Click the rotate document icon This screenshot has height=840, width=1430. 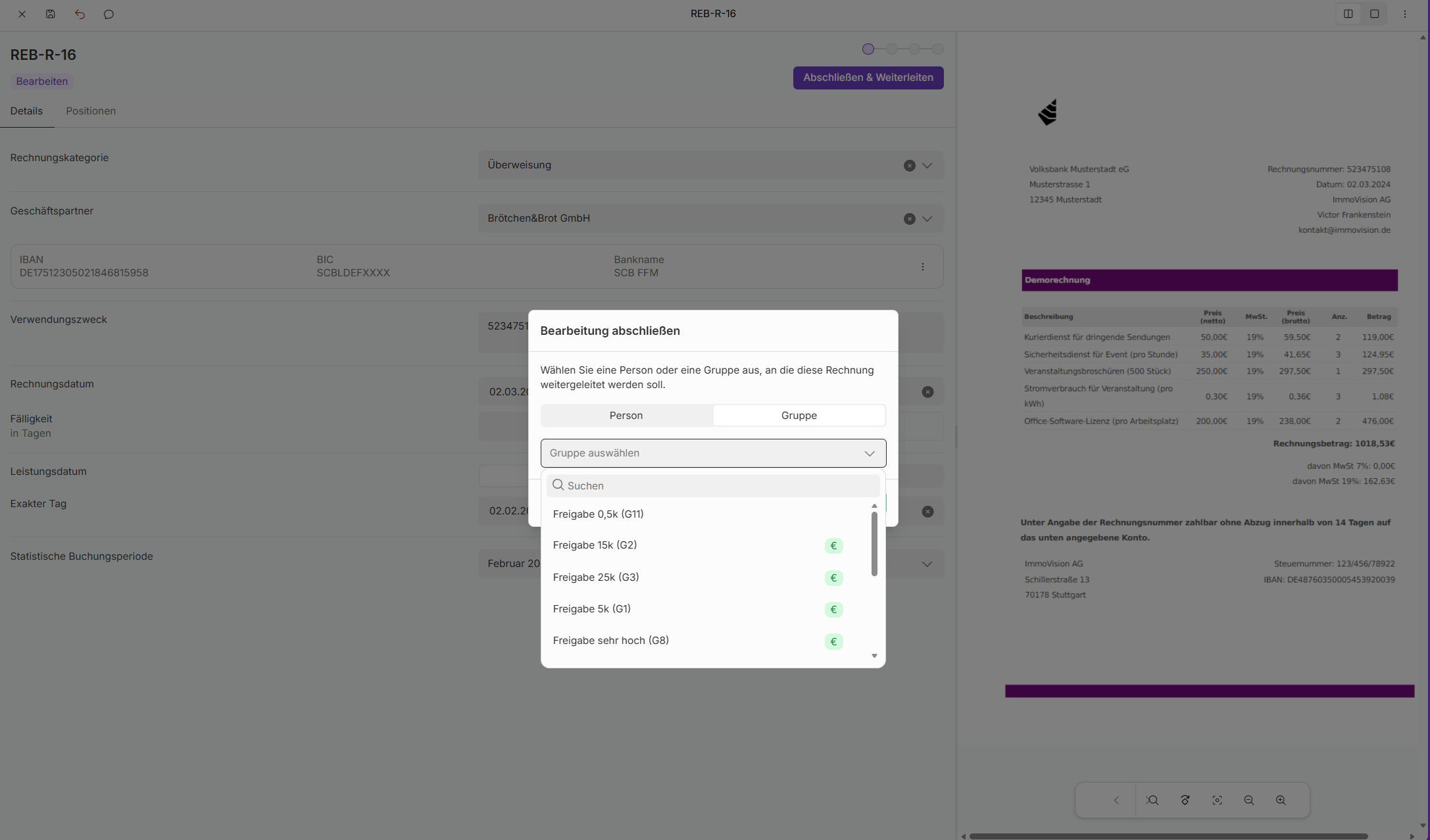tap(1185, 800)
